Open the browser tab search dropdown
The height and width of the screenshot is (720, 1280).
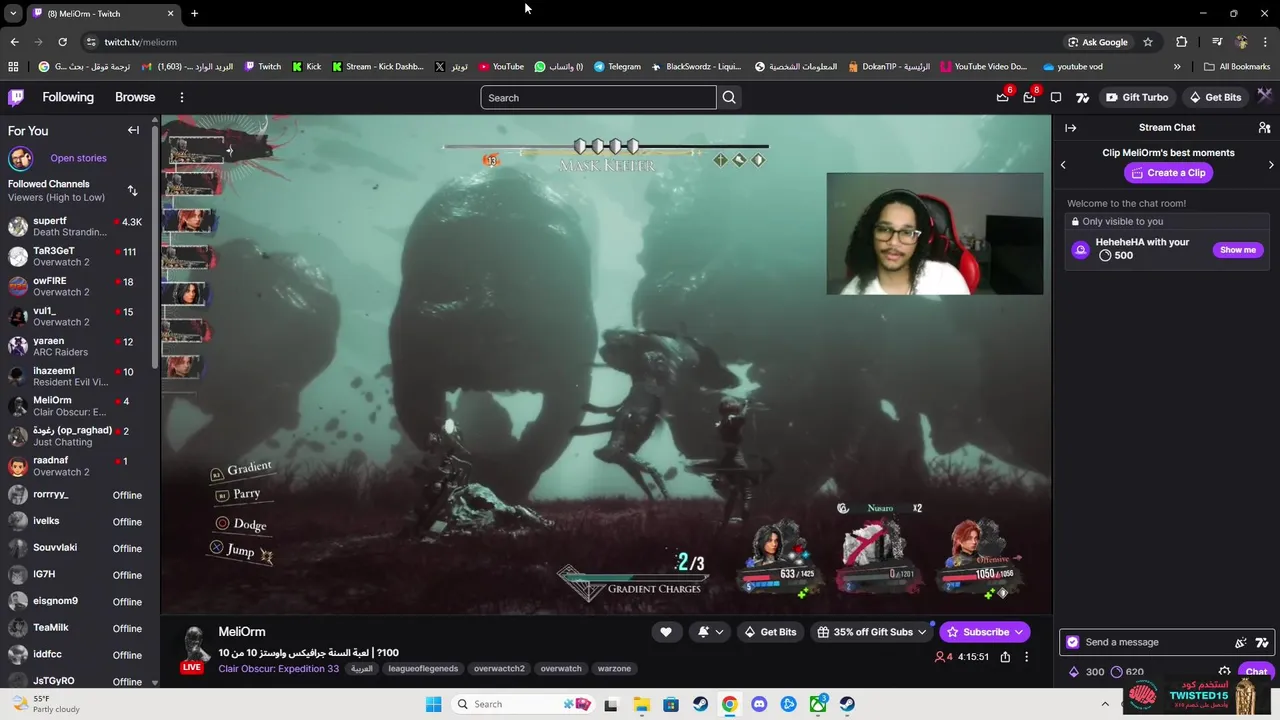(13, 13)
